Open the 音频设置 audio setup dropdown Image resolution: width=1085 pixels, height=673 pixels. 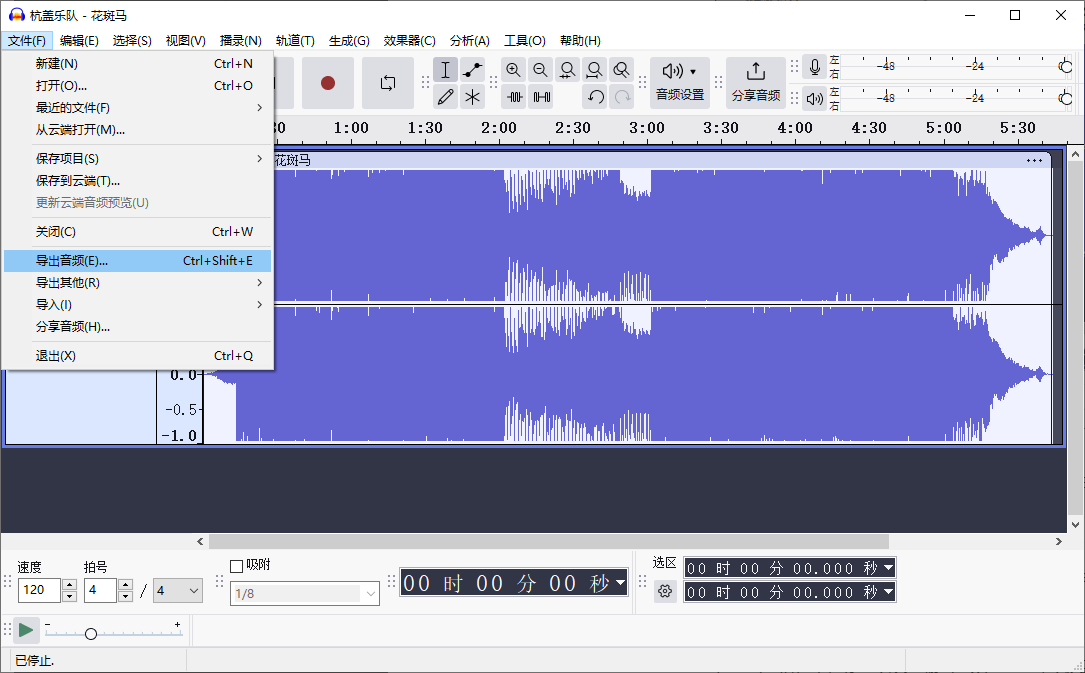pyautogui.click(x=680, y=82)
